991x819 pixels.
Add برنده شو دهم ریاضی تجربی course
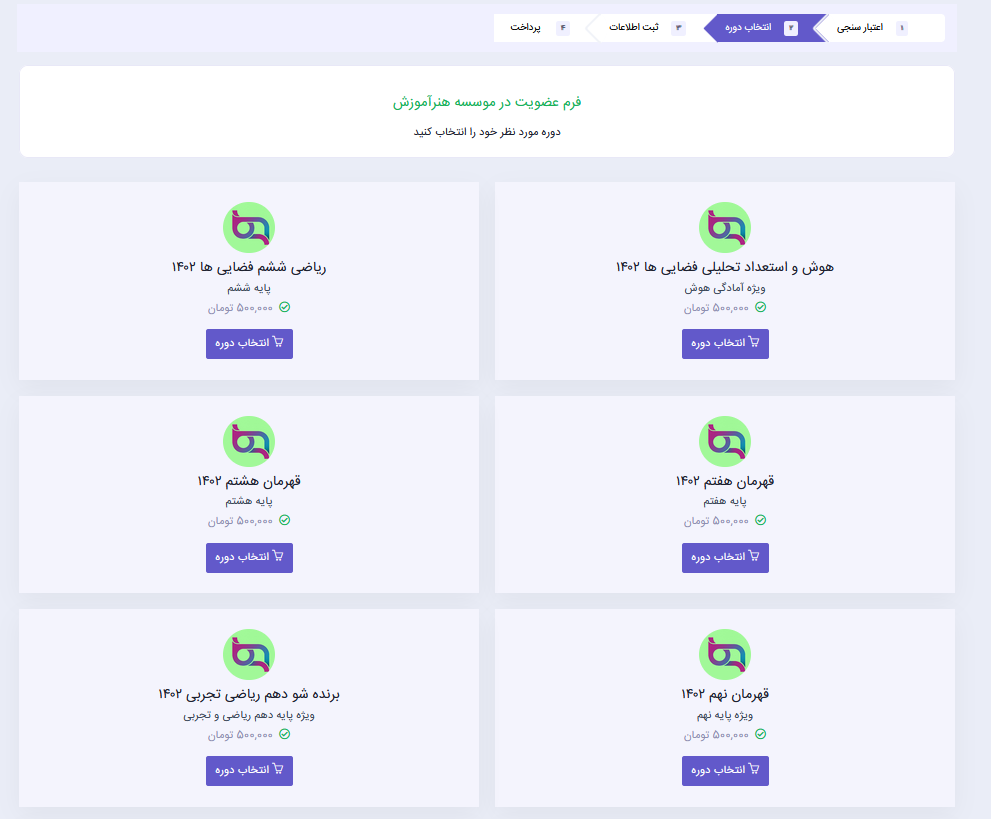[x=249, y=771]
